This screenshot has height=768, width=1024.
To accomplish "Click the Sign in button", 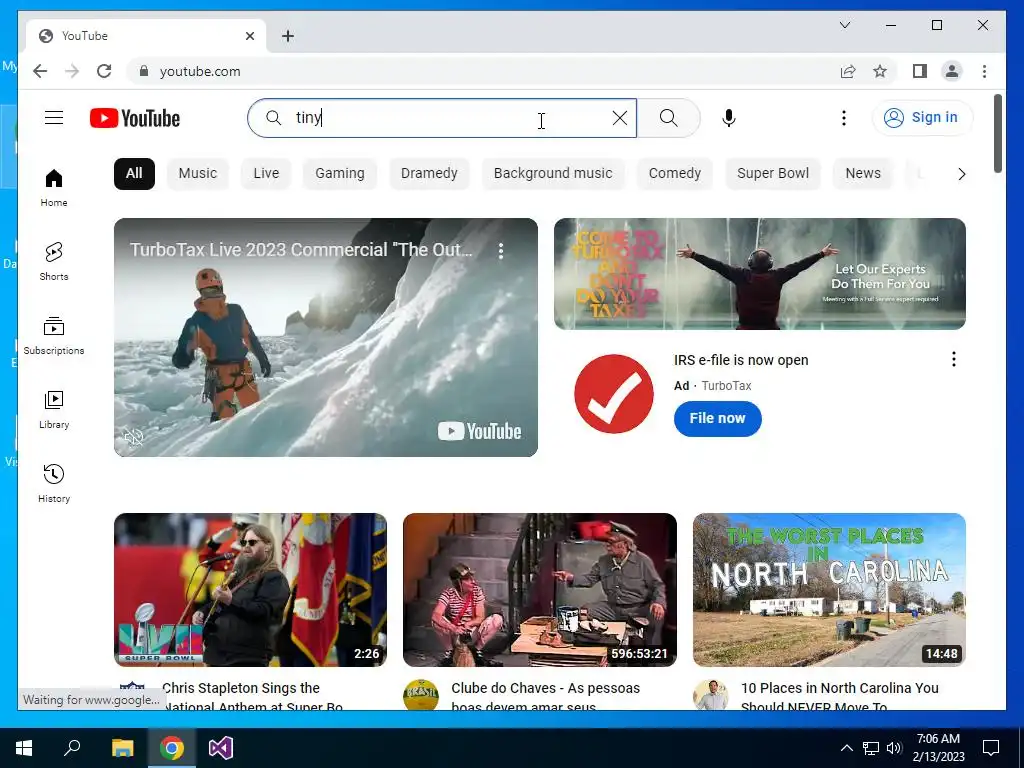I will point(922,118).
